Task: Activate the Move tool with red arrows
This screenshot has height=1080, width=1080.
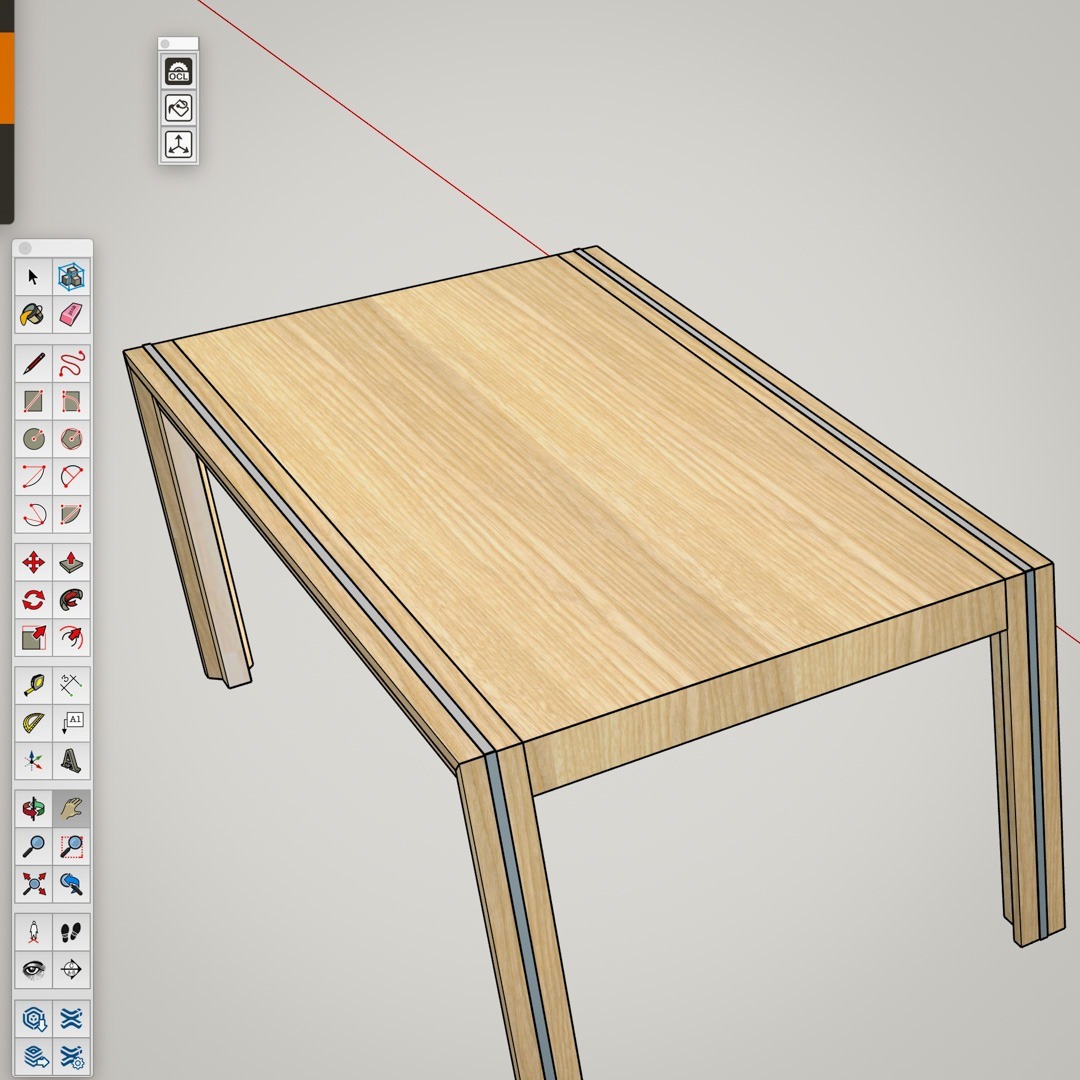Action: (33, 563)
